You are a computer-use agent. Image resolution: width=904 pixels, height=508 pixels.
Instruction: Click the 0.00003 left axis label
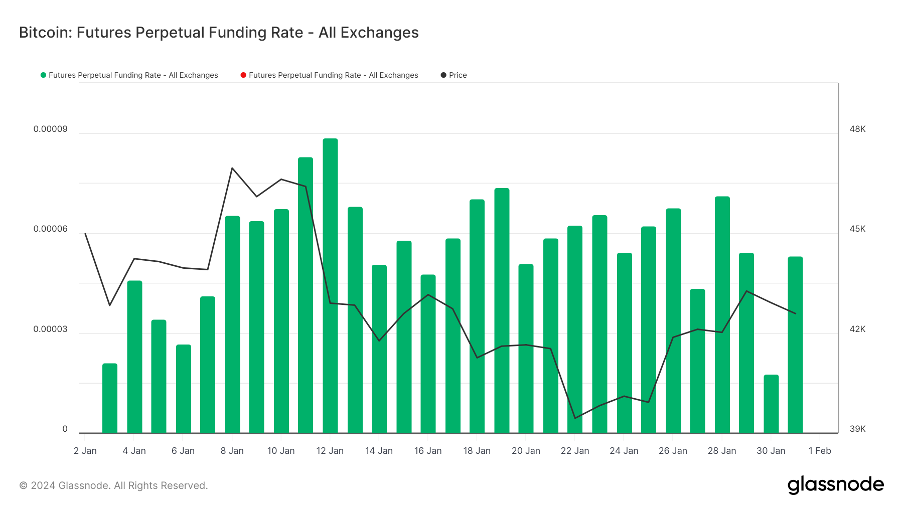[x=50, y=329]
